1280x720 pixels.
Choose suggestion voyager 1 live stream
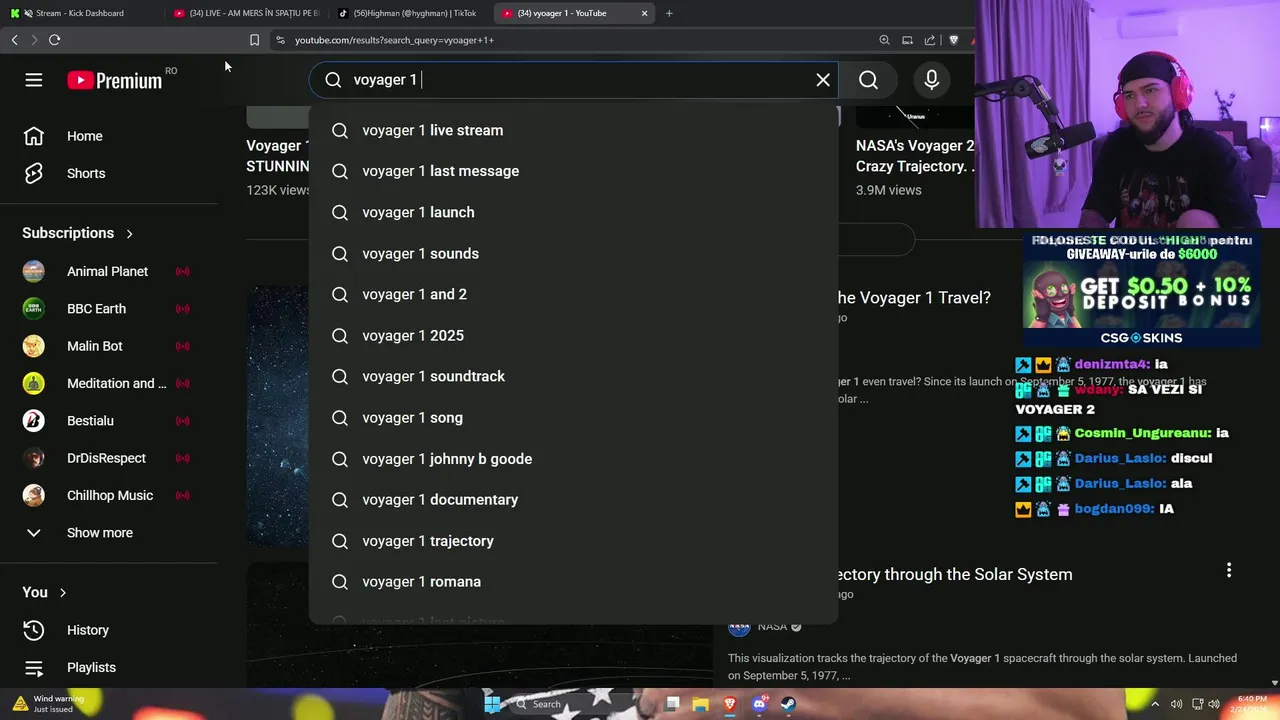coord(573,130)
